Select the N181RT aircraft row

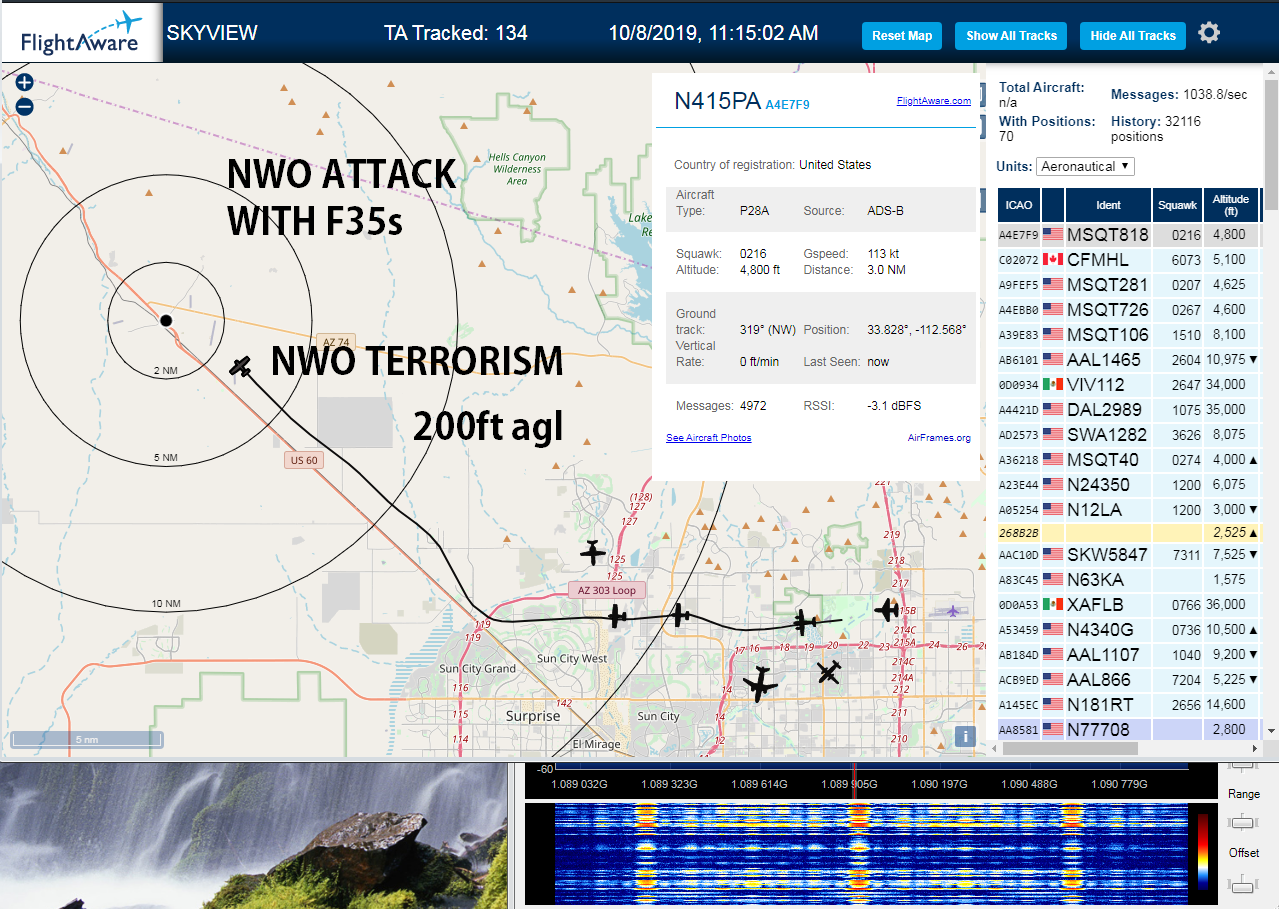[1129, 704]
